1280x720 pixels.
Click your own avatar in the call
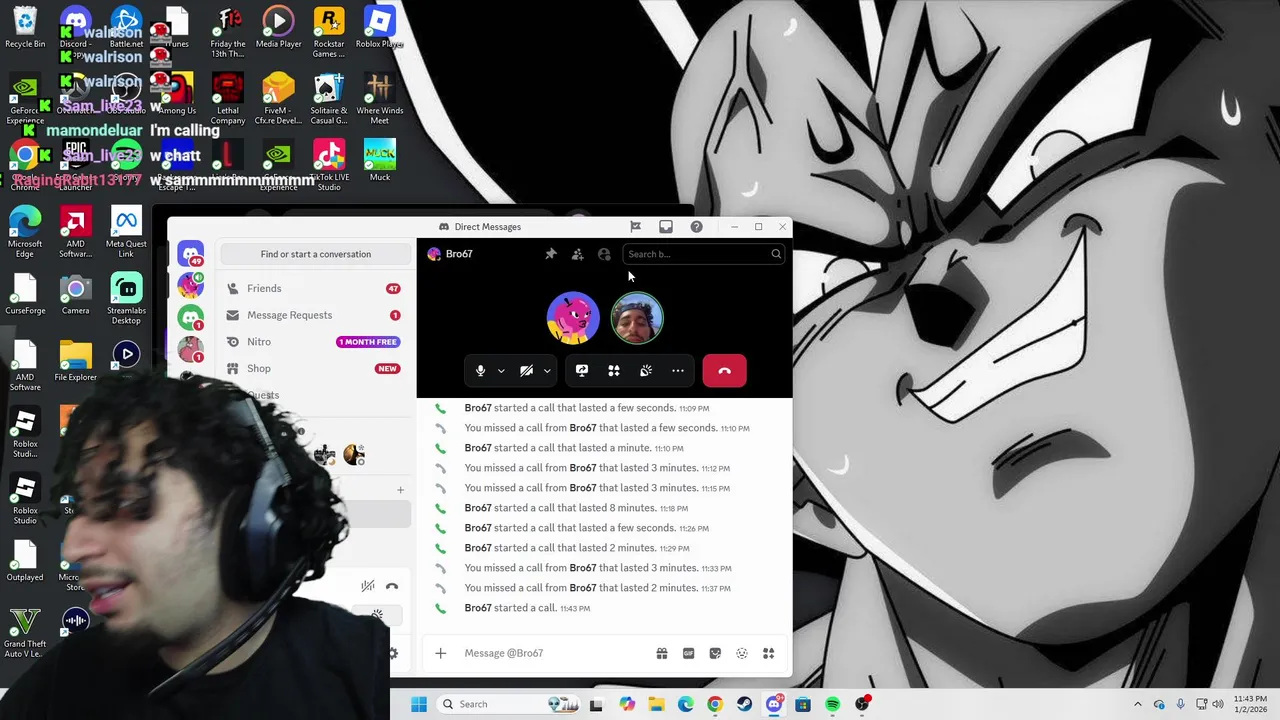point(637,318)
